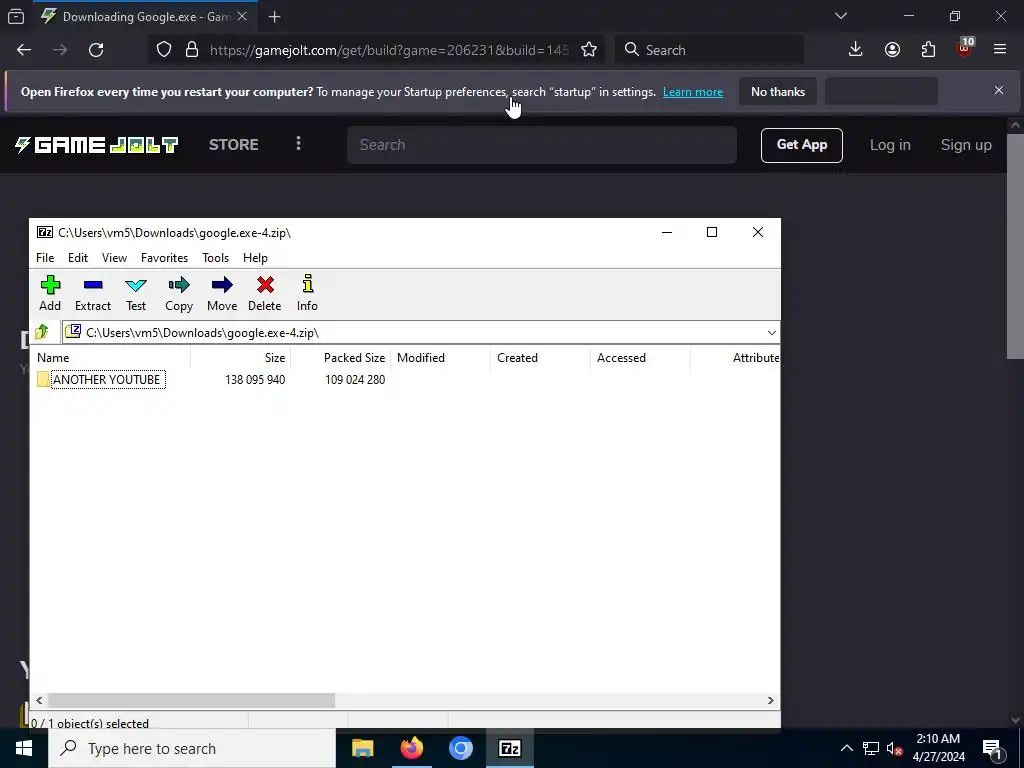Click Firefox Back navigation arrow
The image size is (1024, 768).
tap(24, 50)
